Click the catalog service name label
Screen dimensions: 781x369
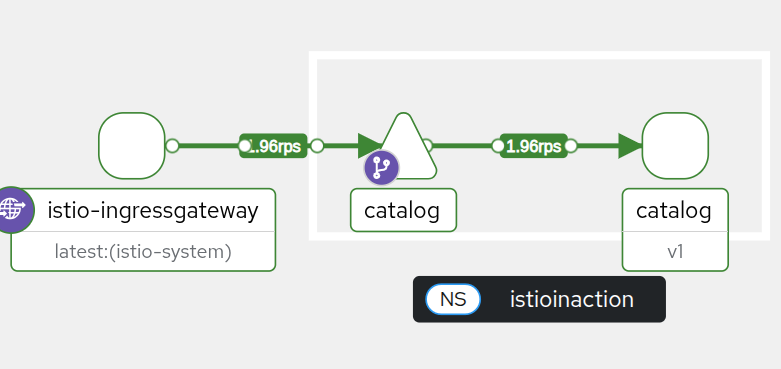[402, 210]
